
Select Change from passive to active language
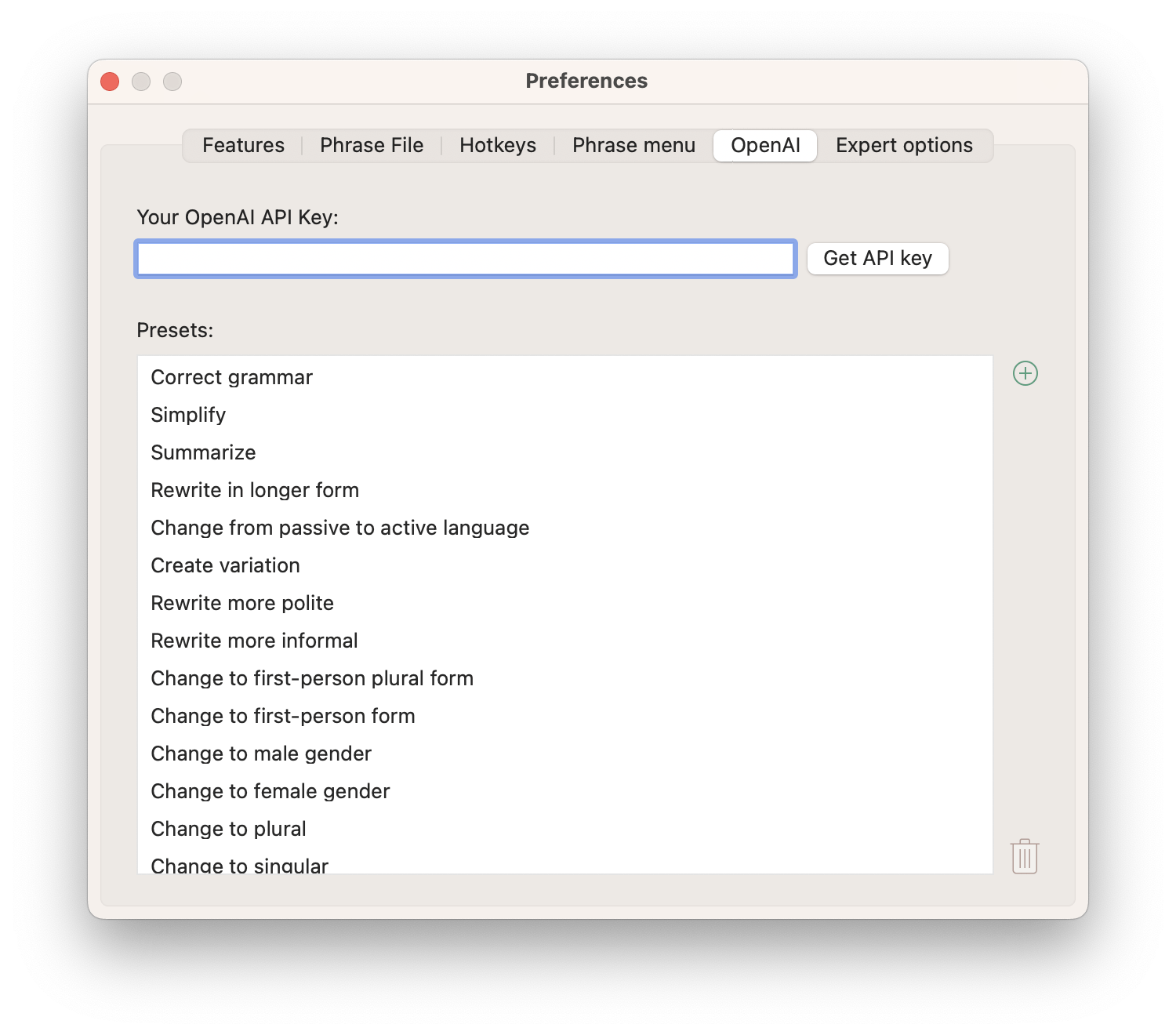(x=564, y=528)
